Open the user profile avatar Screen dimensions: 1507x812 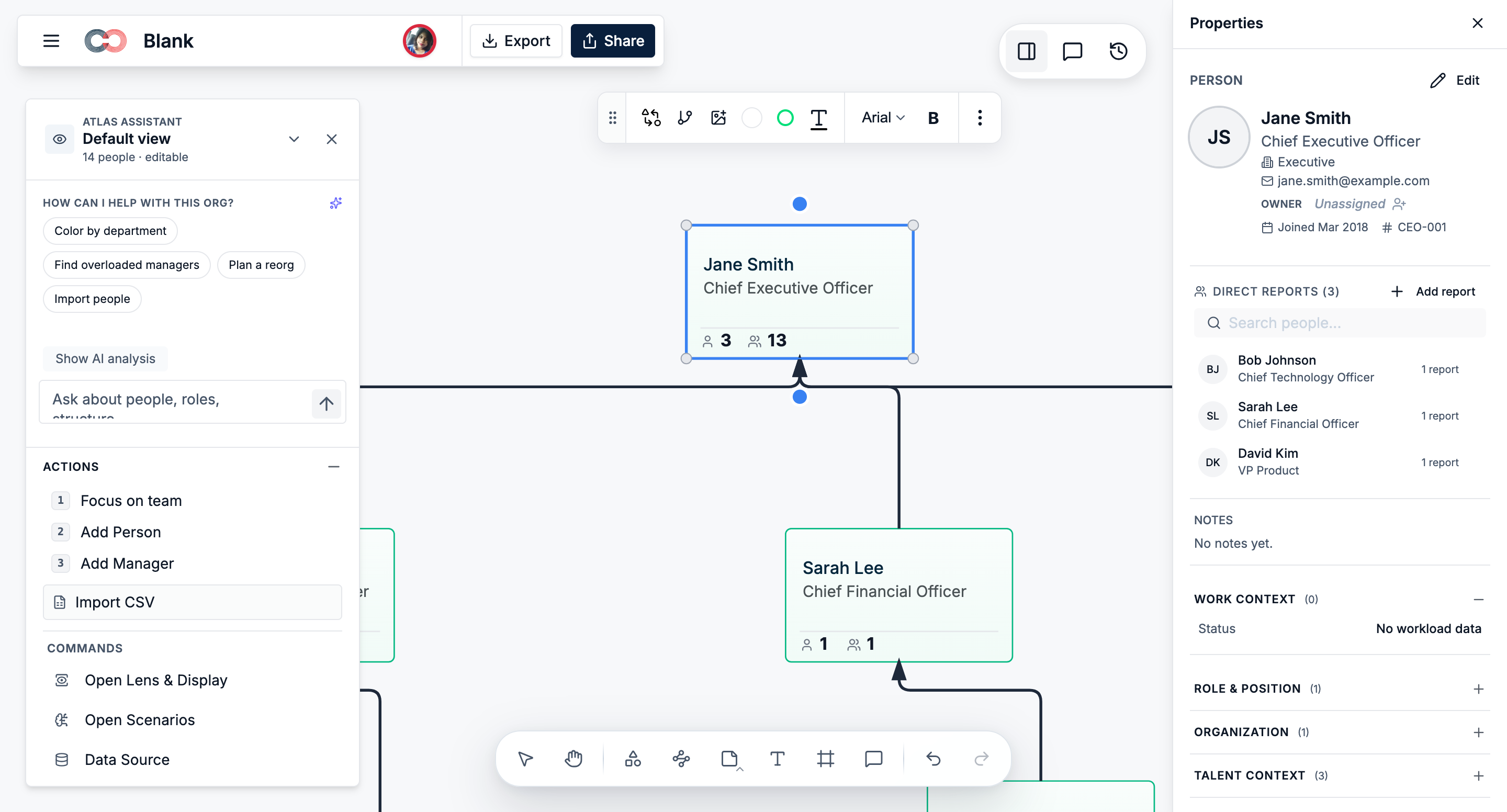pos(420,41)
